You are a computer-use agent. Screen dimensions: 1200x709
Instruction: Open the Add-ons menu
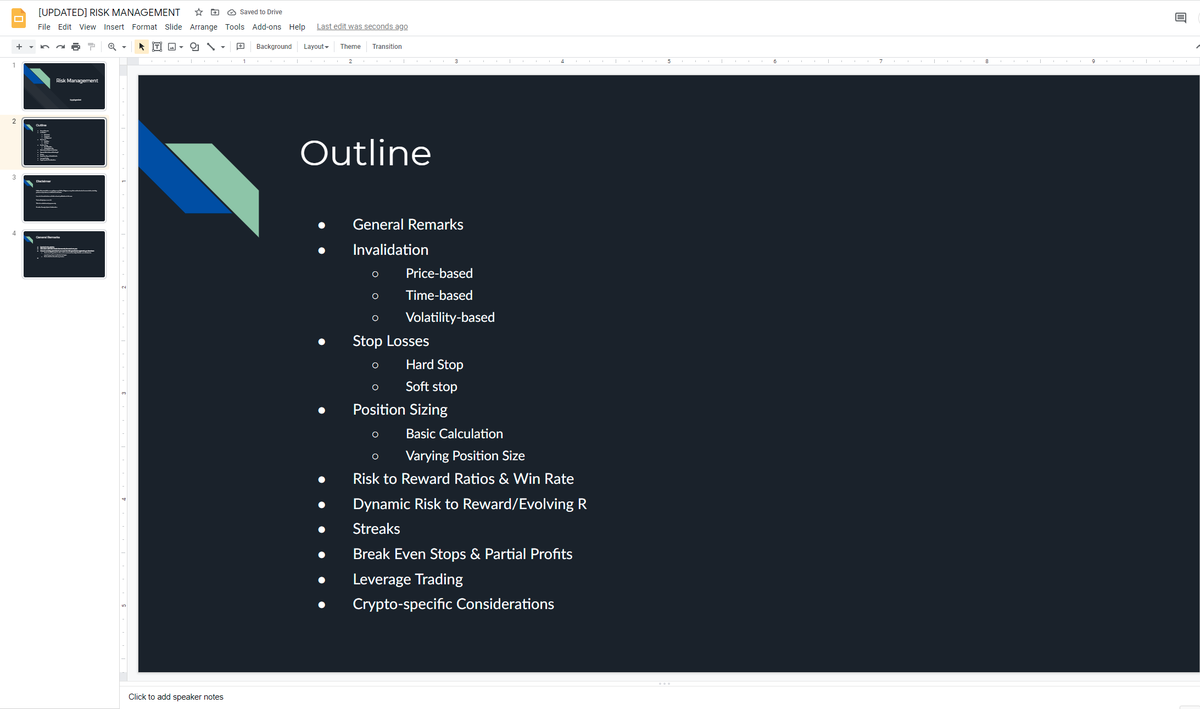click(x=267, y=27)
